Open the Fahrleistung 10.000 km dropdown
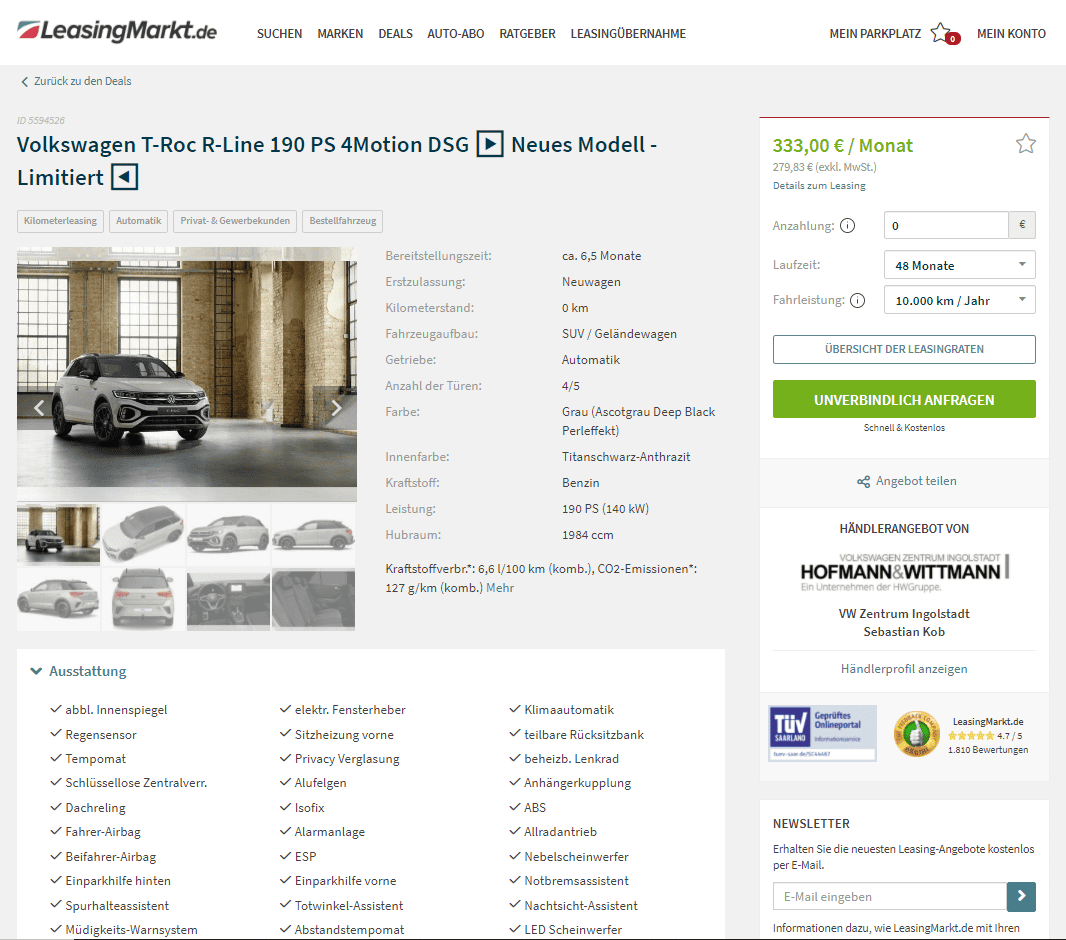Viewport: 1066px width, 940px height. pyautogui.click(x=959, y=300)
